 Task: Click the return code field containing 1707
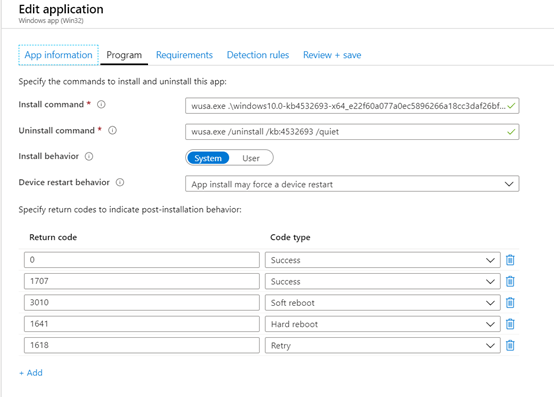[x=142, y=282]
